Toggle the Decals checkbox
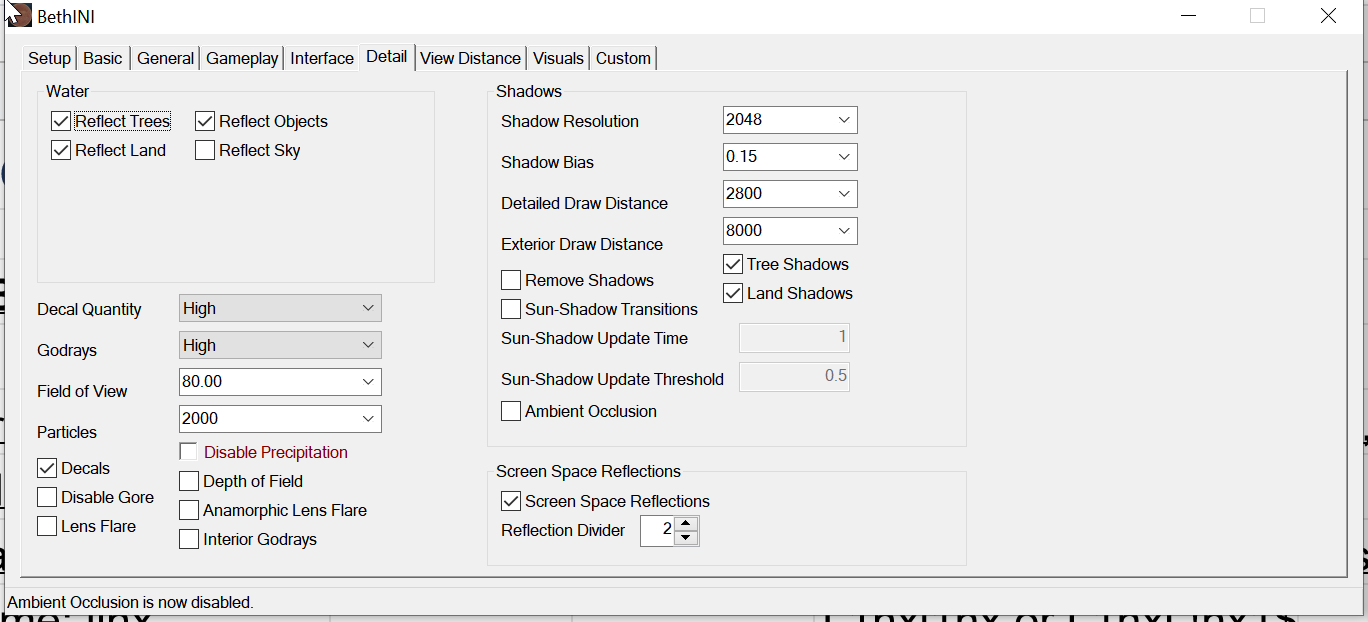This screenshot has width=1368, height=622. (47, 468)
